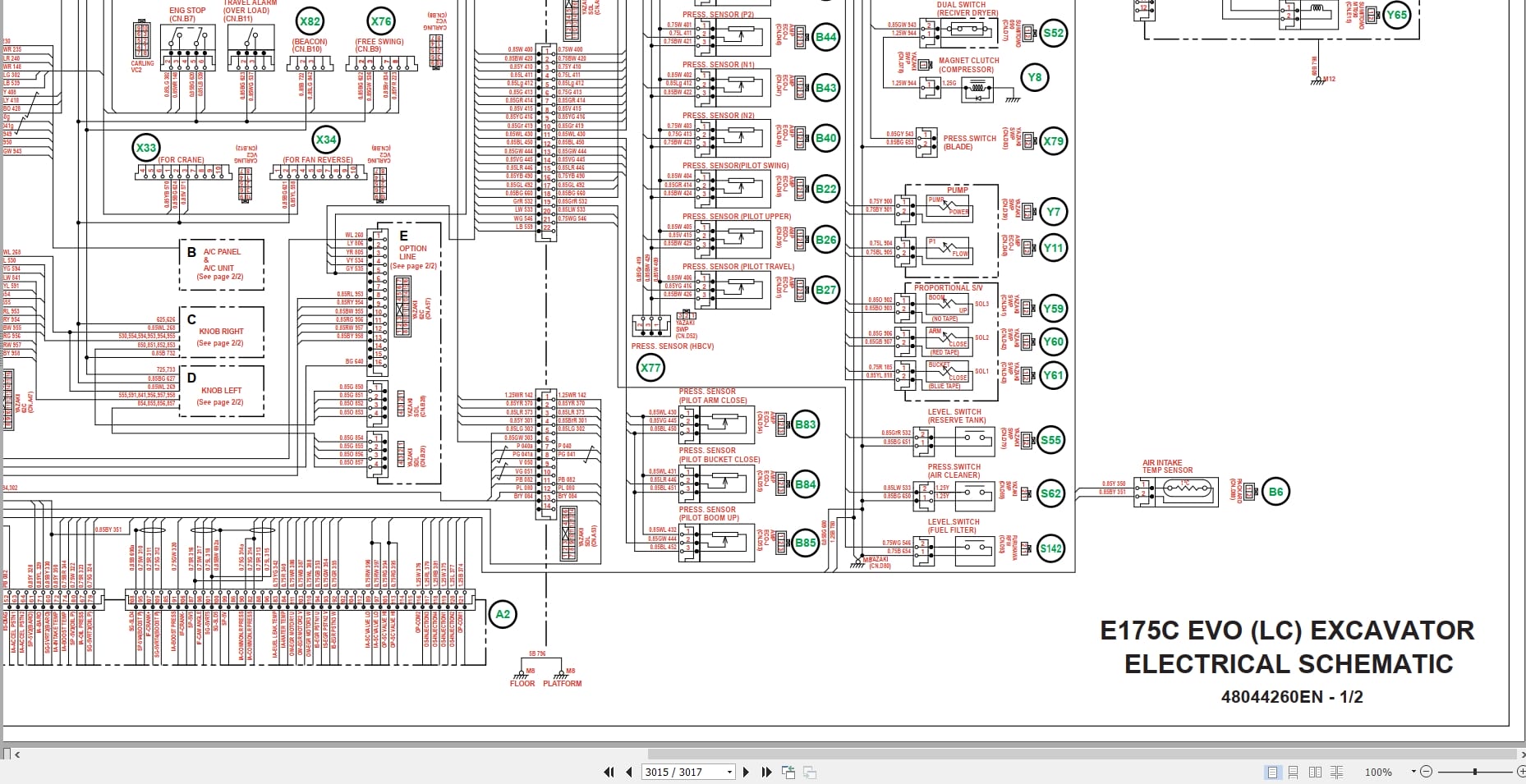
Task: Click the horizontal scrollbar thumb
Action: coord(1082,754)
